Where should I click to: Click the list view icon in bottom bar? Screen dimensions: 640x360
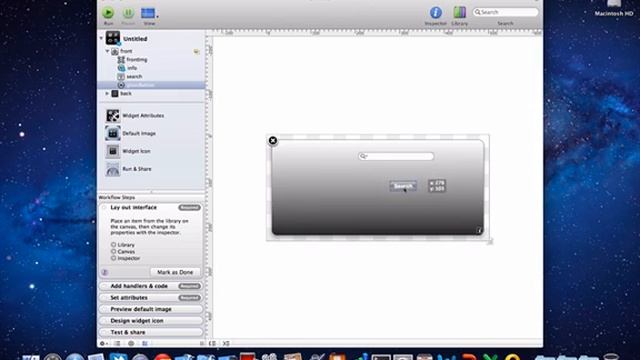(117, 344)
